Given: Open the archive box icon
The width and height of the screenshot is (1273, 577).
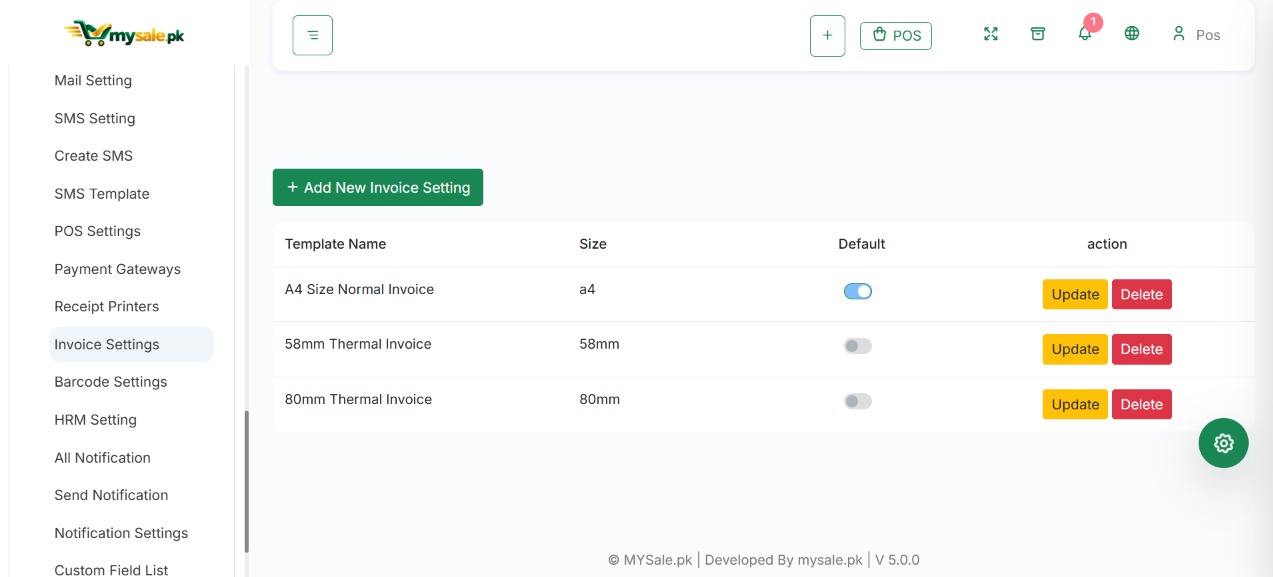Looking at the screenshot, I should [1038, 34].
